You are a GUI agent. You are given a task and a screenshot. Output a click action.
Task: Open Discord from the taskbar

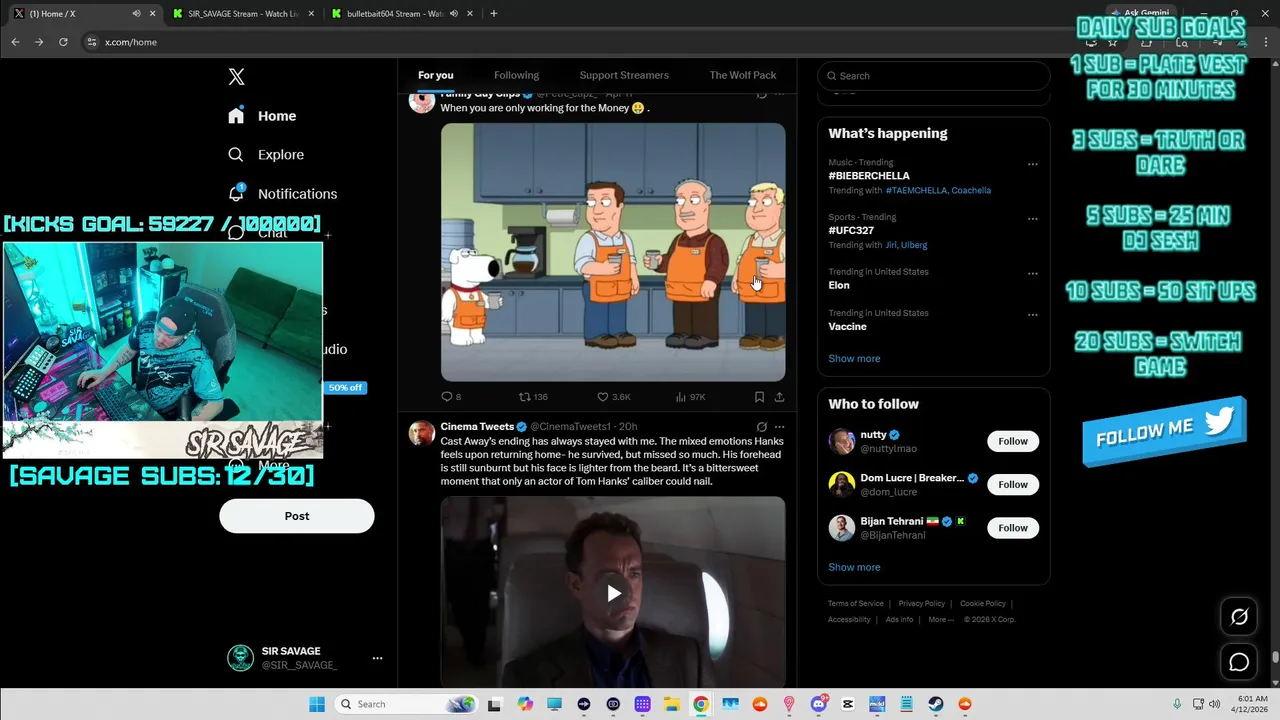(x=819, y=704)
